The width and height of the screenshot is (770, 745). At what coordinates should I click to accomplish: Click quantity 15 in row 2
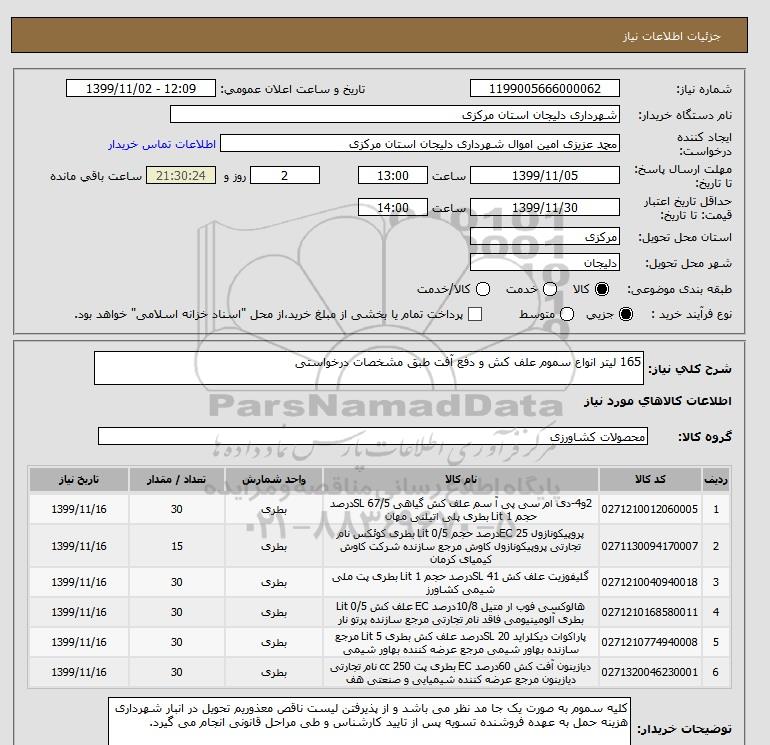point(177,546)
